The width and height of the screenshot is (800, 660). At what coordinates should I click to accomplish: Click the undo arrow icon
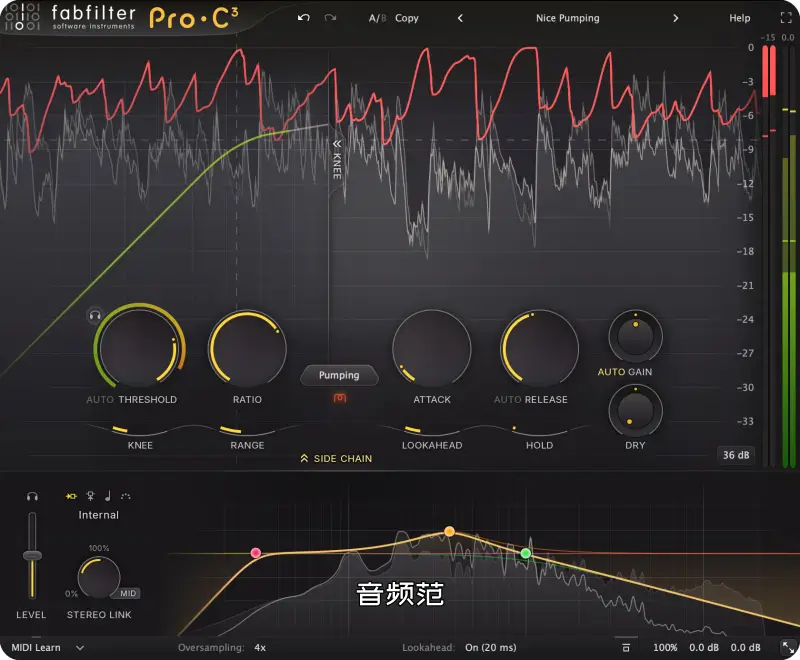(x=304, y=18)
